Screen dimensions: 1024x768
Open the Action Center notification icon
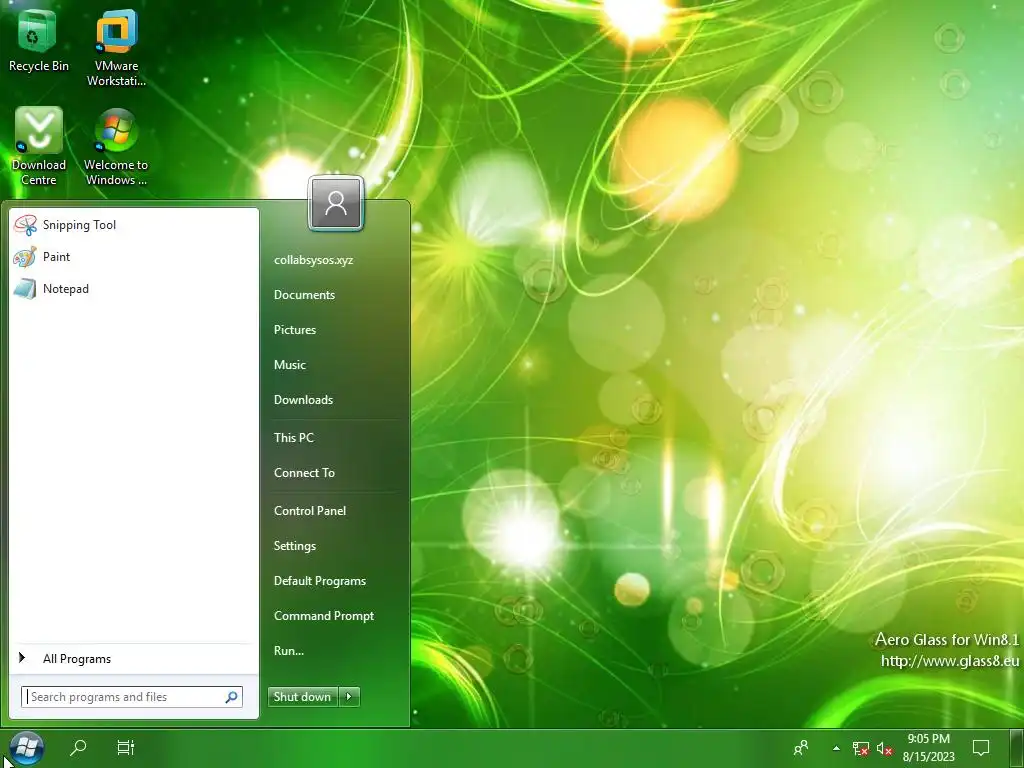(981, 748)
